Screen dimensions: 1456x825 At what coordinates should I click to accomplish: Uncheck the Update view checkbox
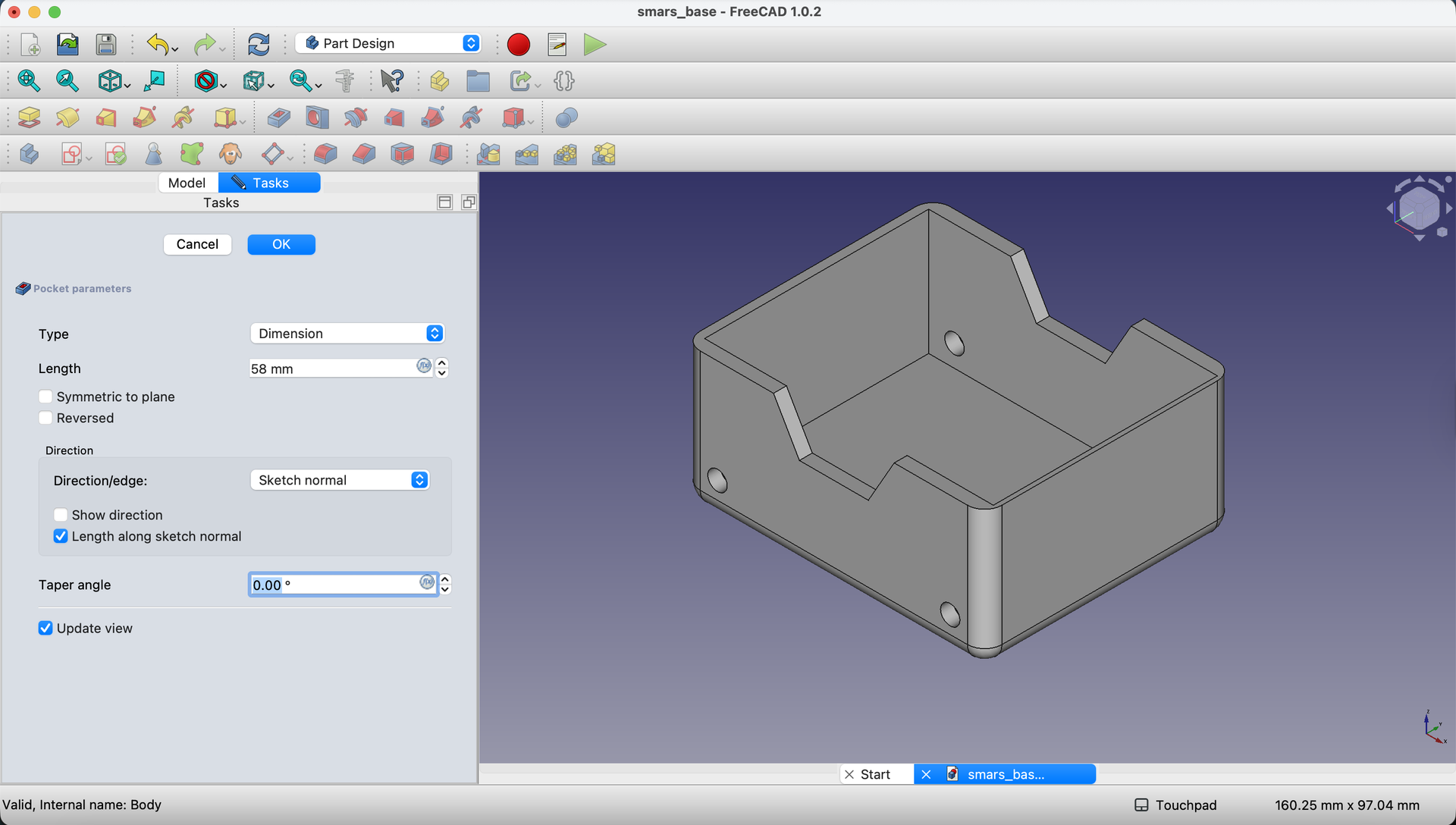pos(45,628)
